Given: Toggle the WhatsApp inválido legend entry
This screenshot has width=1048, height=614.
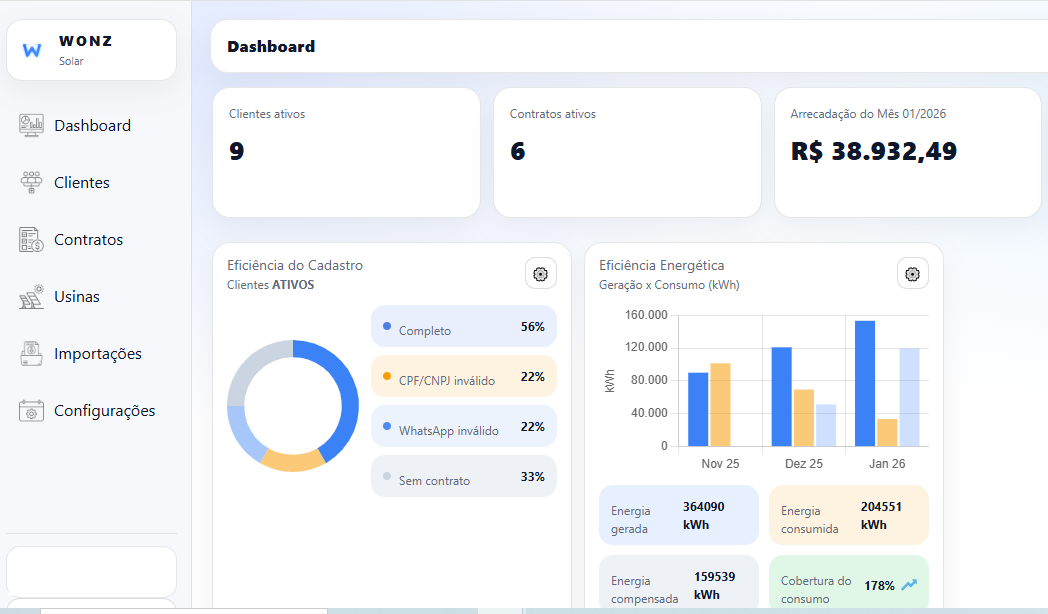Looking at the screenshot, I should click(x=463, y=426).
